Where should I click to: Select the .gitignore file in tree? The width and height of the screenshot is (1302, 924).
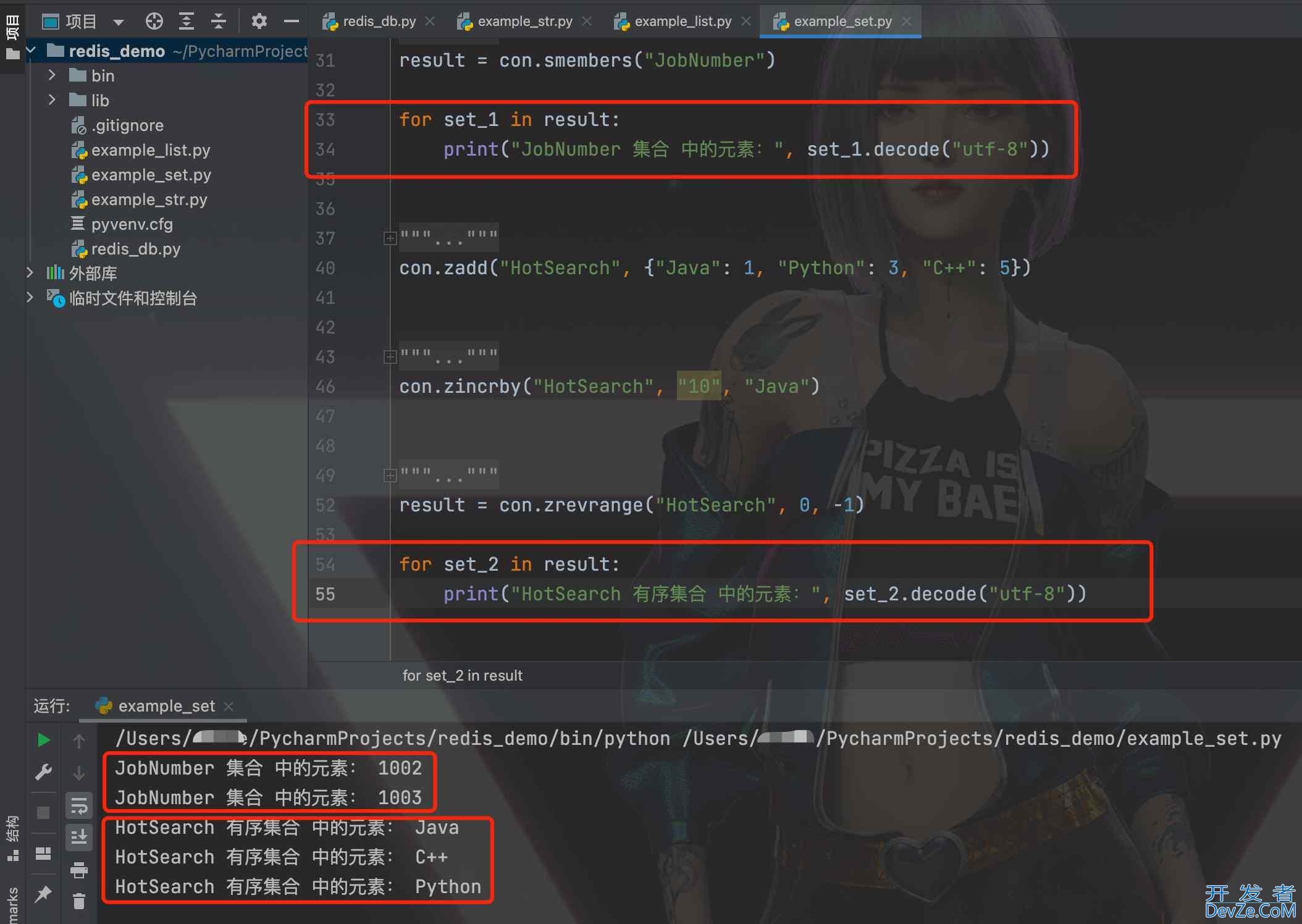pos(117,125)
